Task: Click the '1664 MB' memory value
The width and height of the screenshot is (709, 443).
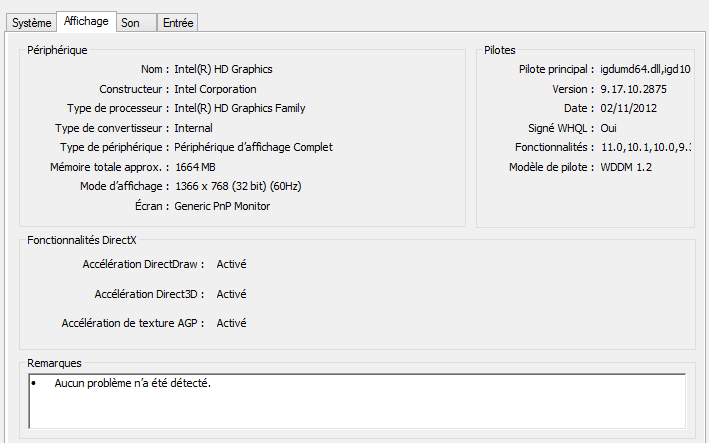Action: pos(195,167)
